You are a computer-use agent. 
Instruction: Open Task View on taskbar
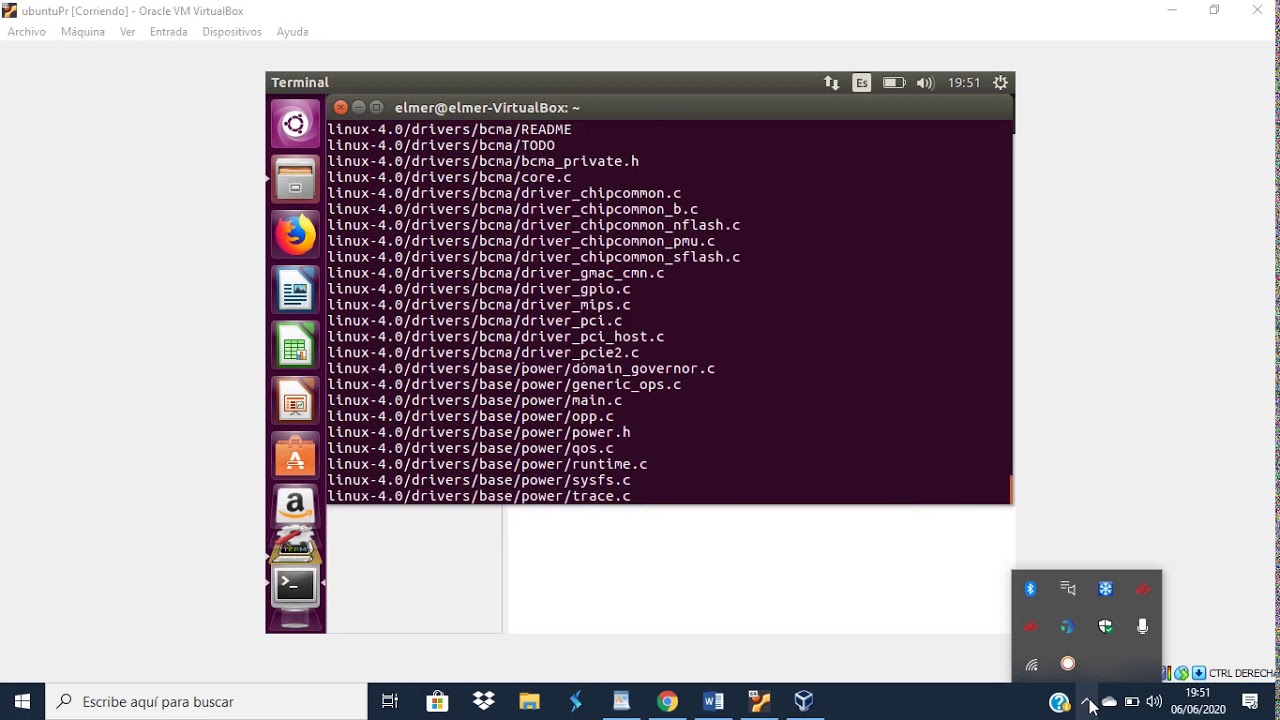tap(390, 702)
